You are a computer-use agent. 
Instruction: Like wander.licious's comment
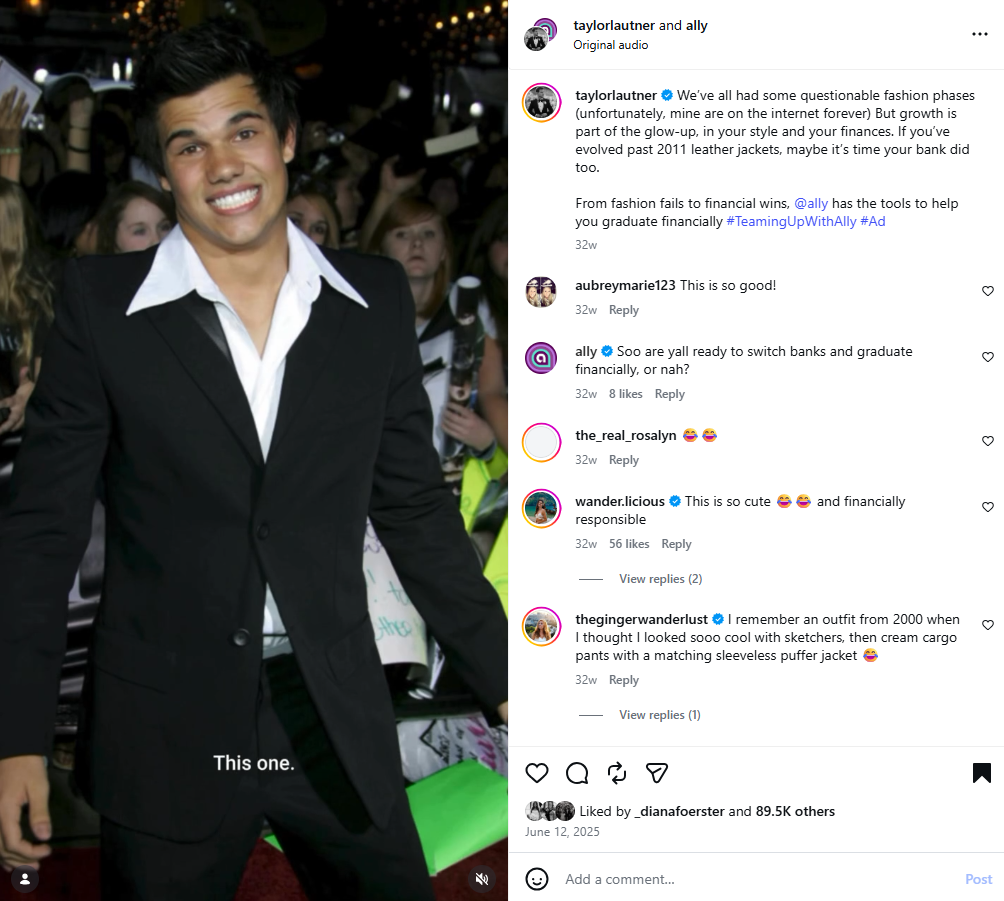pyautogui.click(x=988, y=508)
